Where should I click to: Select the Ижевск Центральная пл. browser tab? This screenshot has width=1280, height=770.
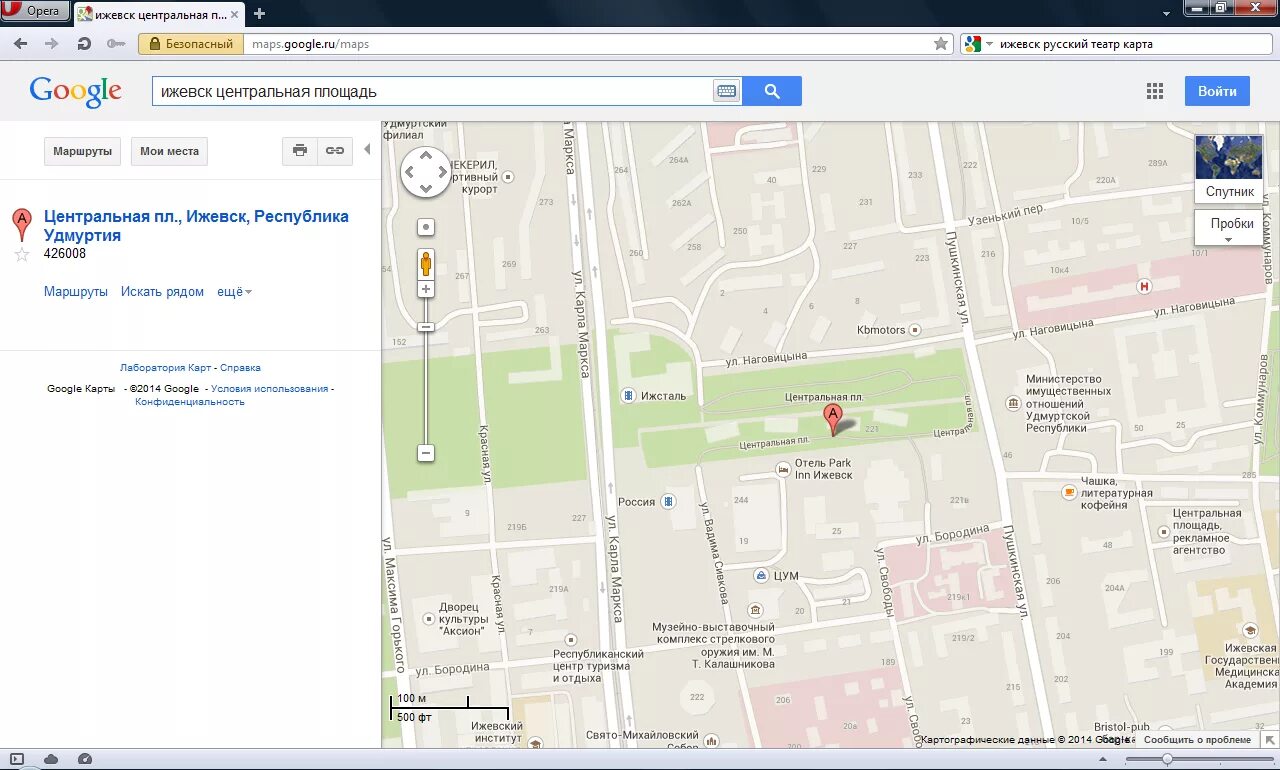click(x=158, y=13)
